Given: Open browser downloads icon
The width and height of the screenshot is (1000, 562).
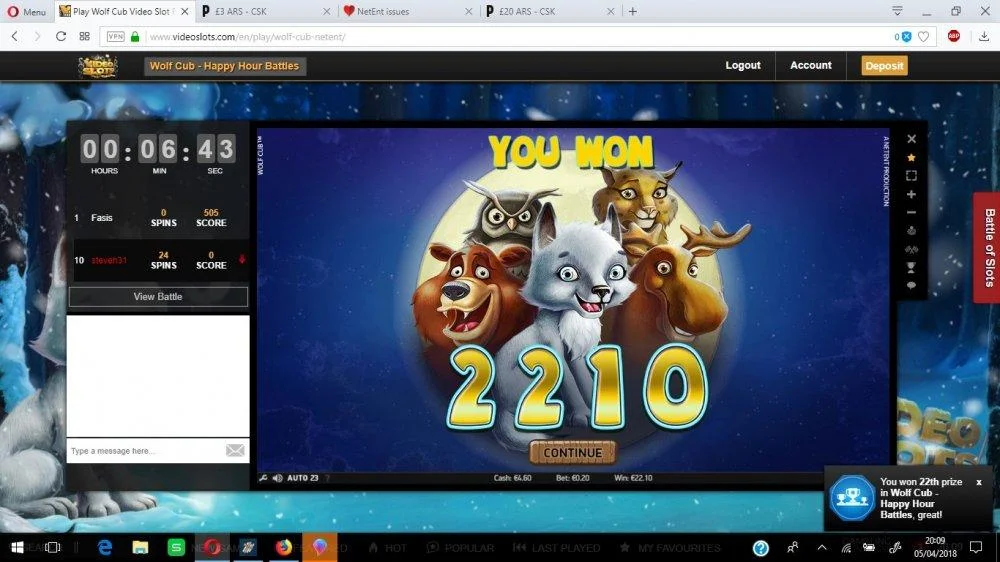Looking at the screenshot, I should click(984, 36).
